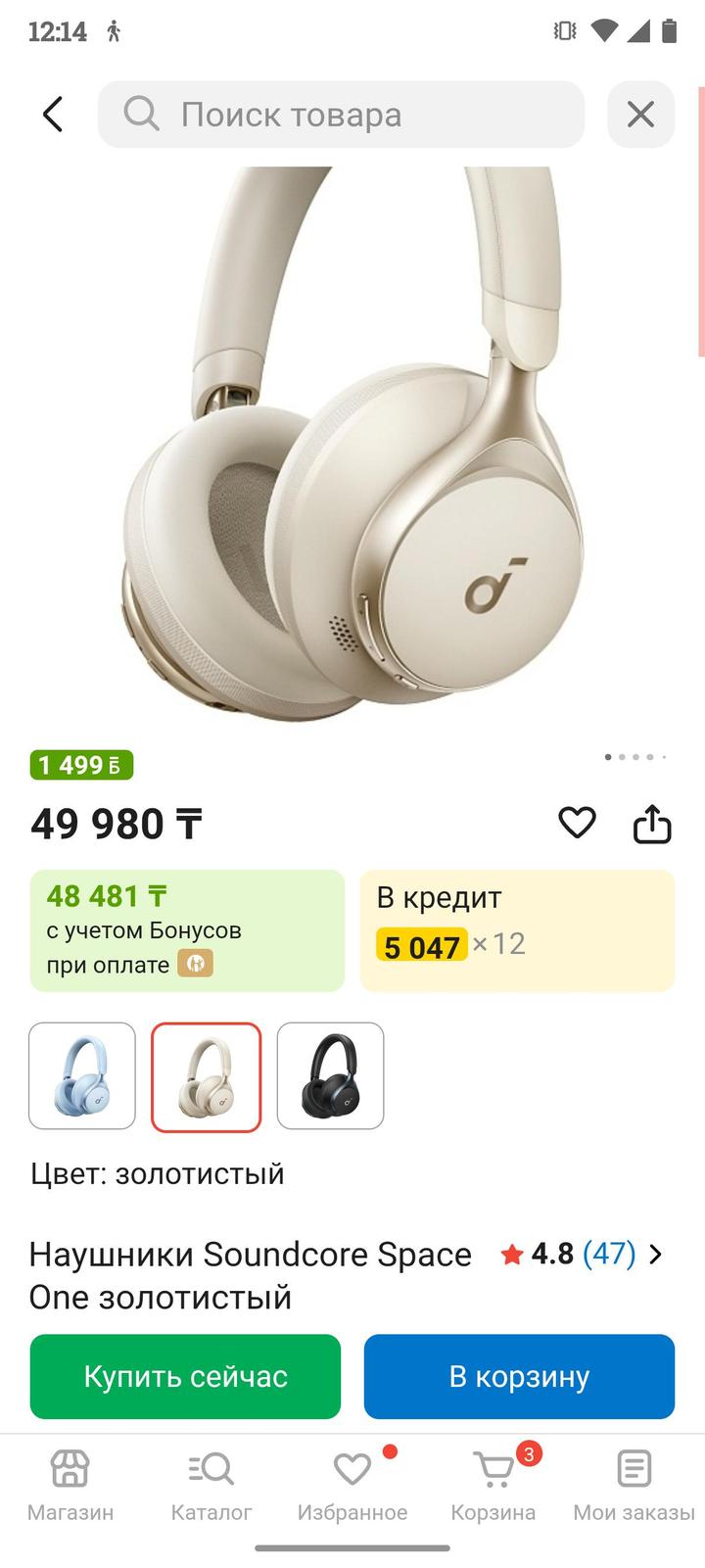The image size is (705, 1568).
Task: Tap the Купить сейчас button
Action: point(185,1376)
